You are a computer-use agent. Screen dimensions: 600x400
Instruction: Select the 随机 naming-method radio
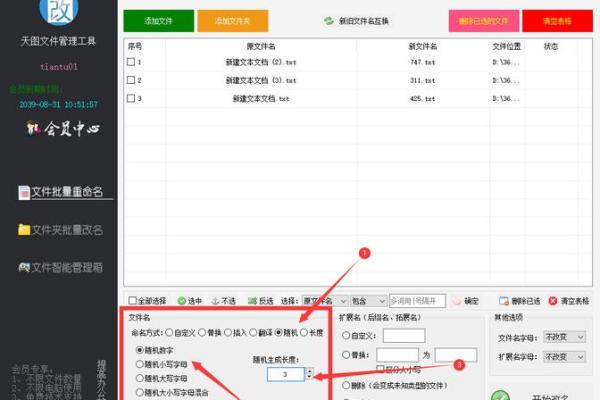[279, 332]
